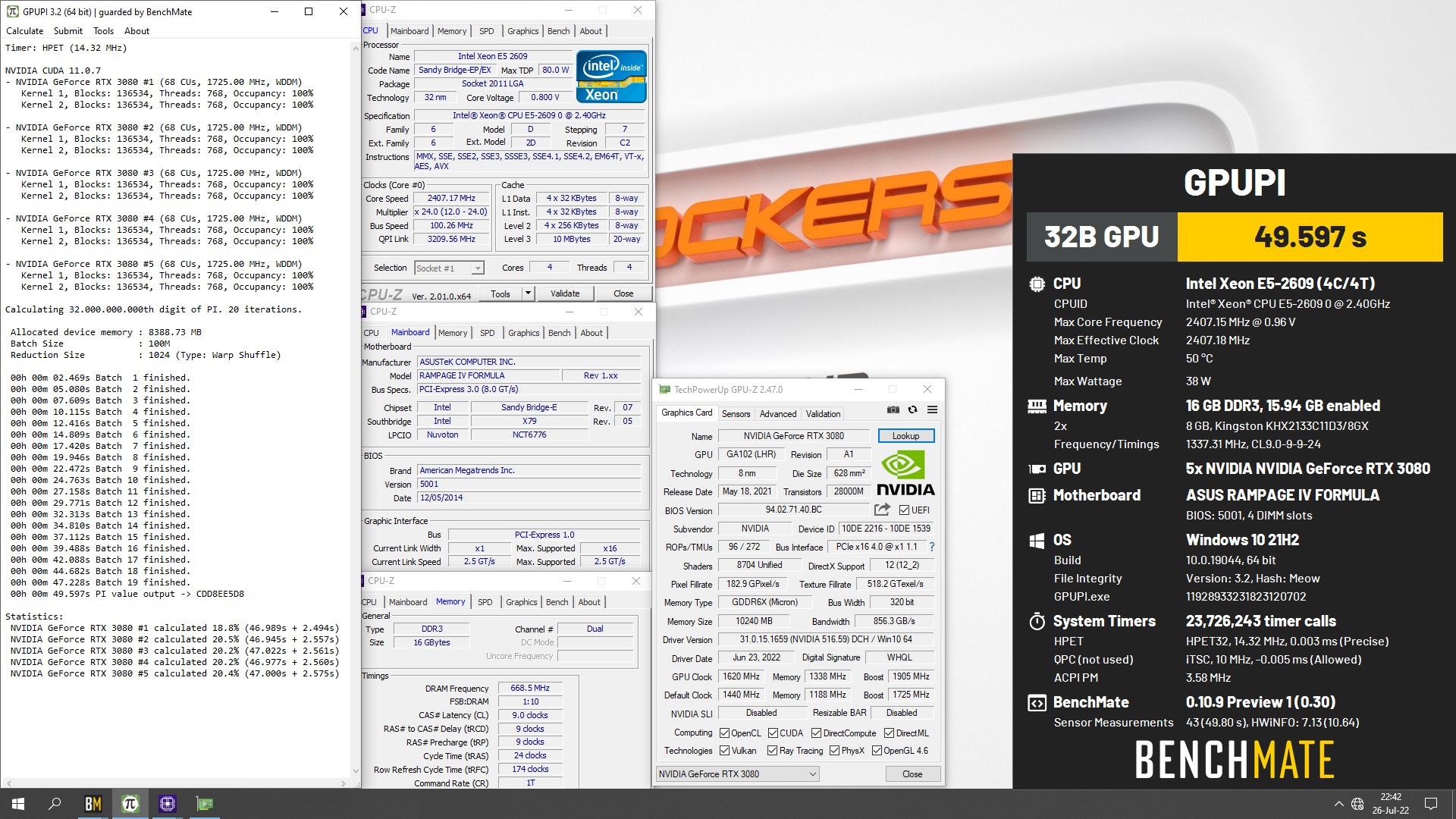Open Windows Start menu

click(x=18, y=804)
